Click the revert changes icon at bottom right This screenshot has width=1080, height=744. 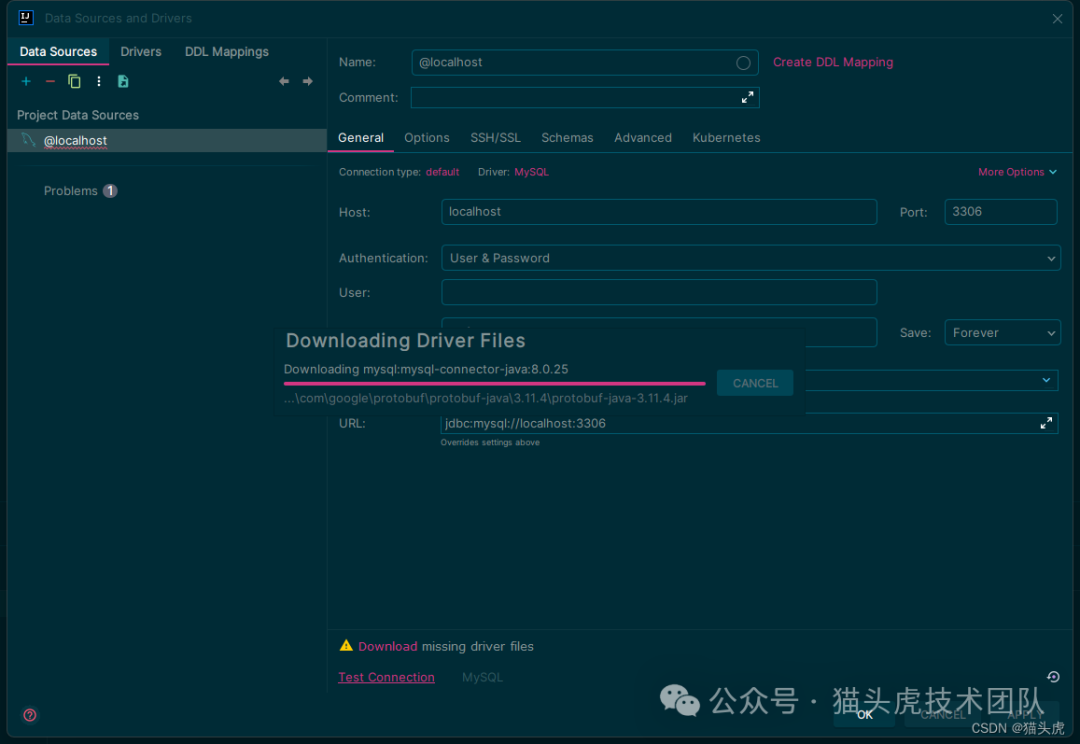pyautogui.click(x=1053, y=677)
